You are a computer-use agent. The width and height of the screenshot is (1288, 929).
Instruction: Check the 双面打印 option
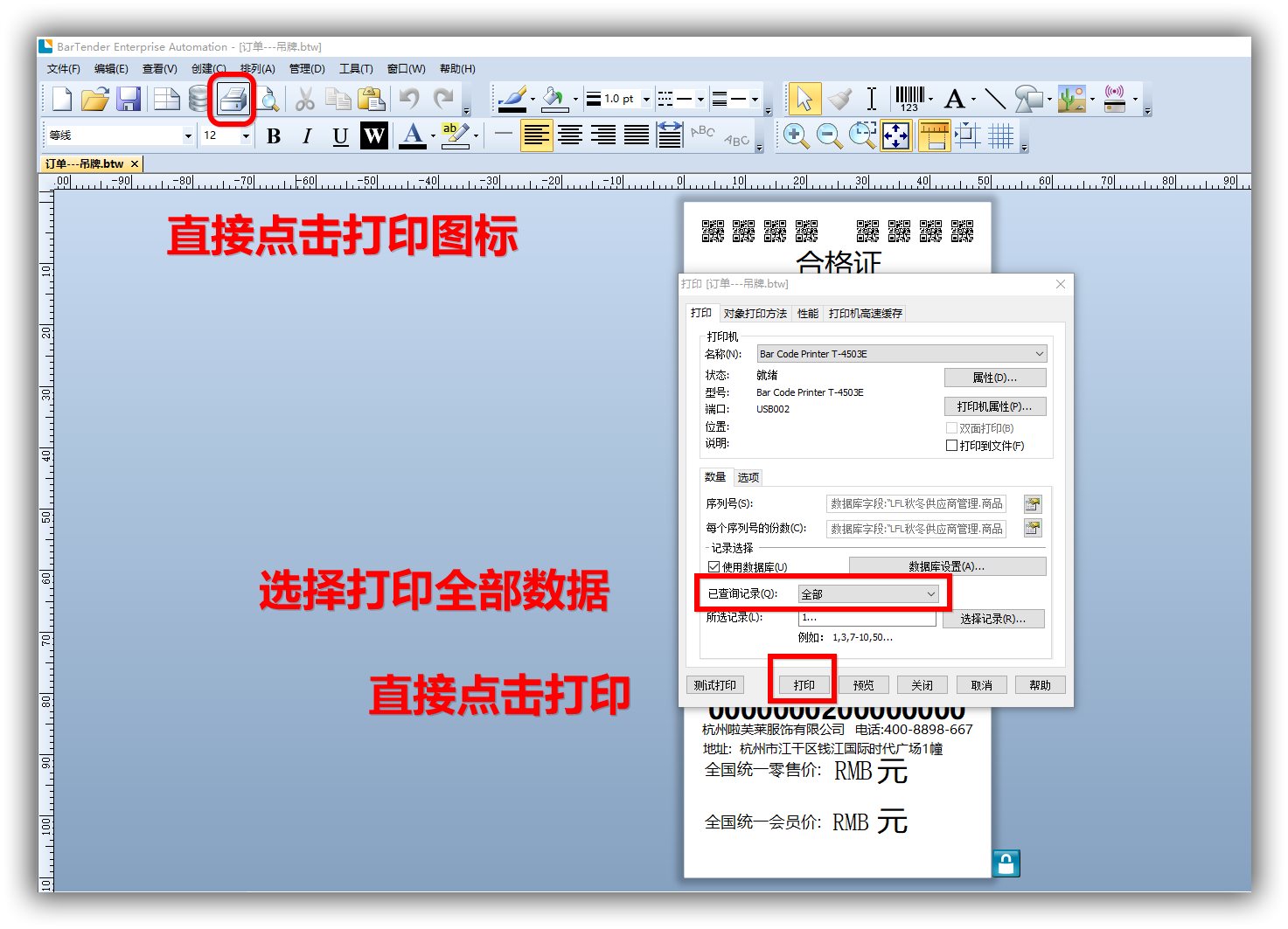952,428
